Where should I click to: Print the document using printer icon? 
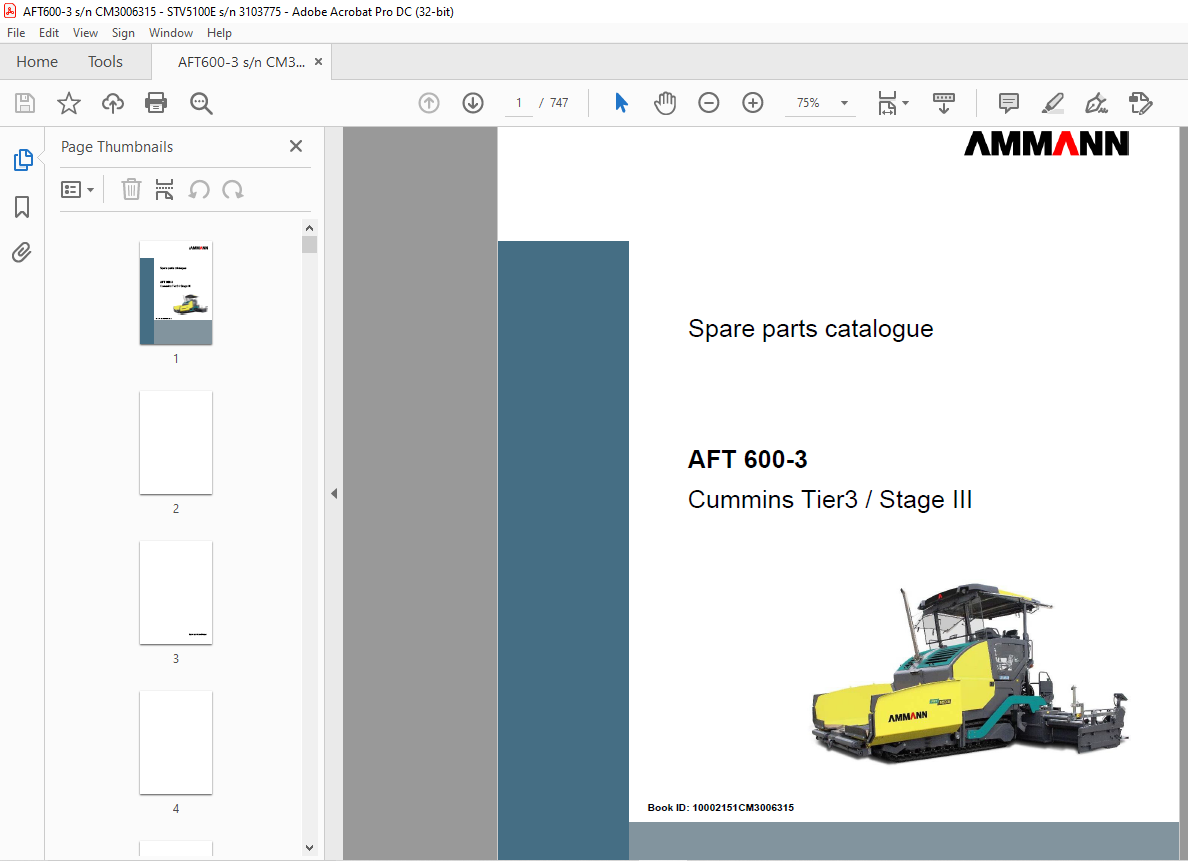pyautogui.click(x=156, y=103)
